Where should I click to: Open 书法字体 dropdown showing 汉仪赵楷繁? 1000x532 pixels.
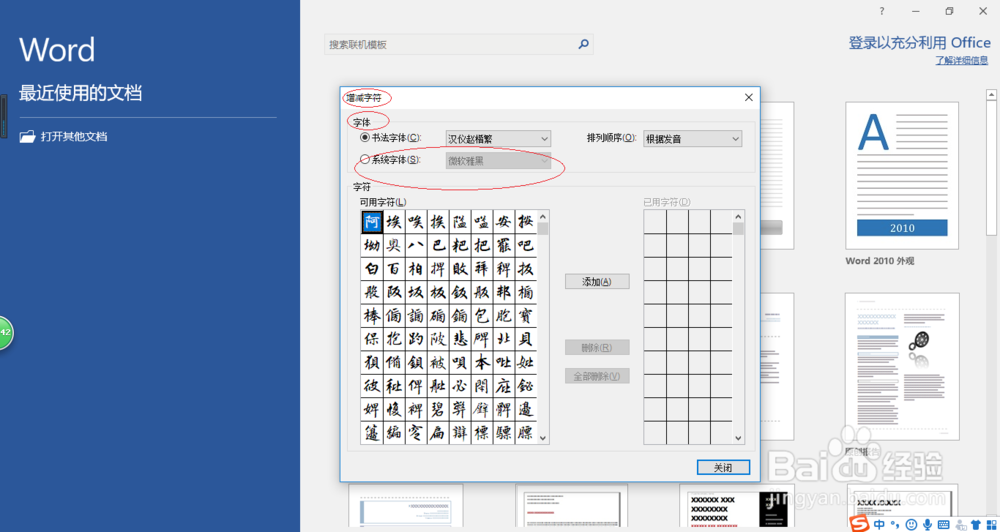tap(498, 138)
